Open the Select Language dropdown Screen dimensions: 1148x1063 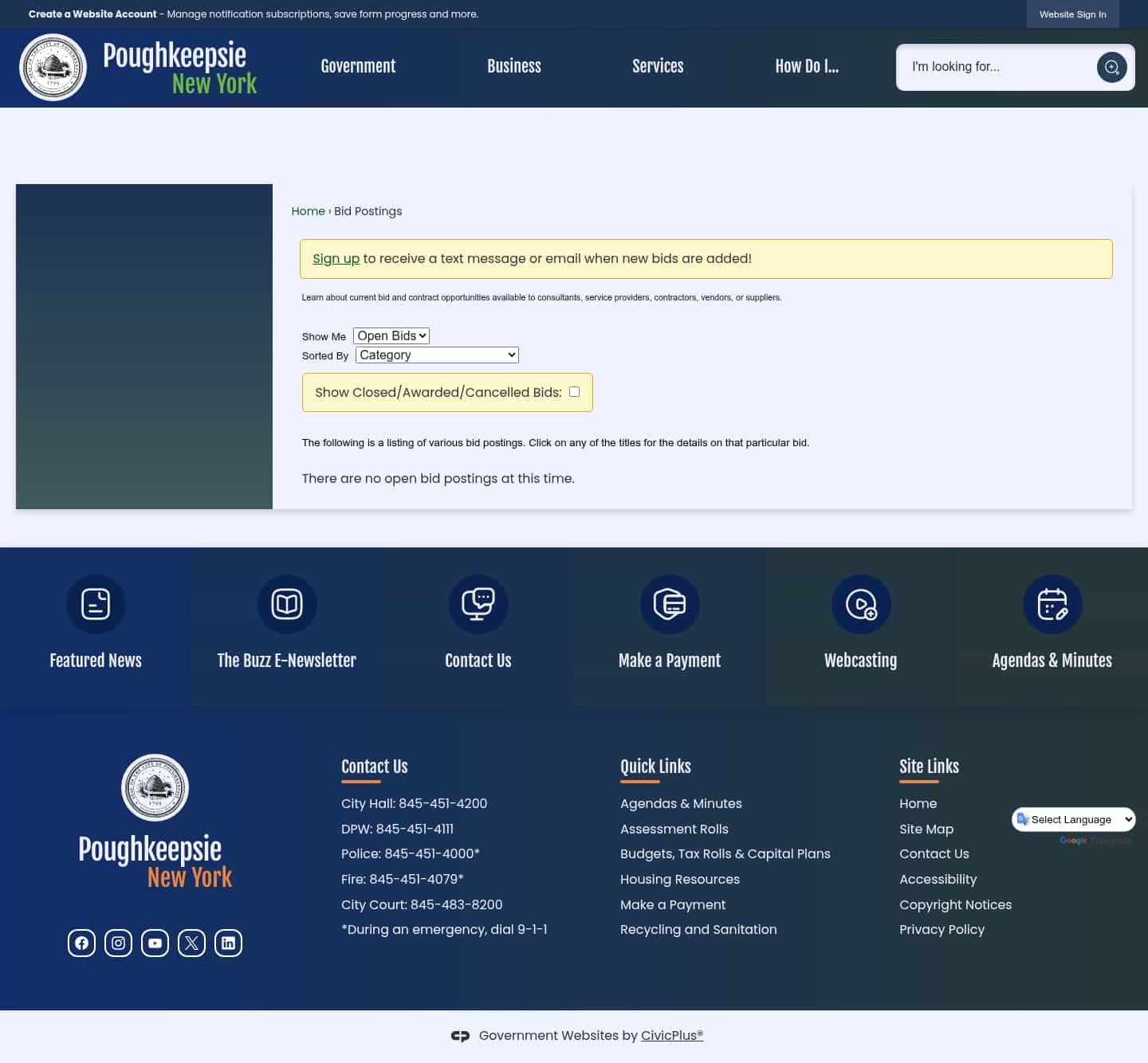[1073, 819]
